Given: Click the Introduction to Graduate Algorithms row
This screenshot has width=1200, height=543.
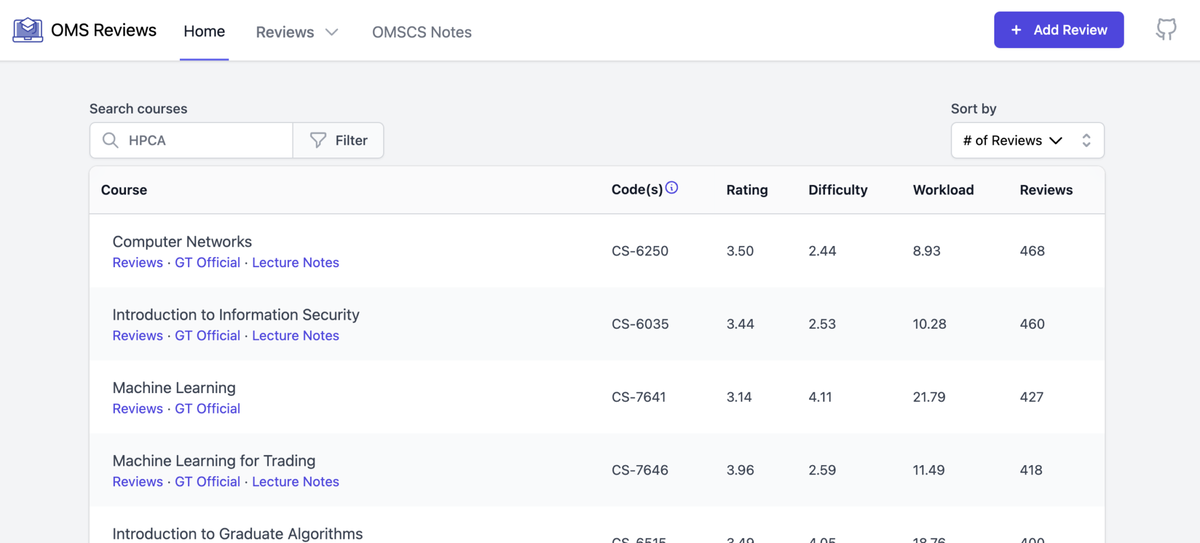Looking at the screenshot, I should (237, 533).
